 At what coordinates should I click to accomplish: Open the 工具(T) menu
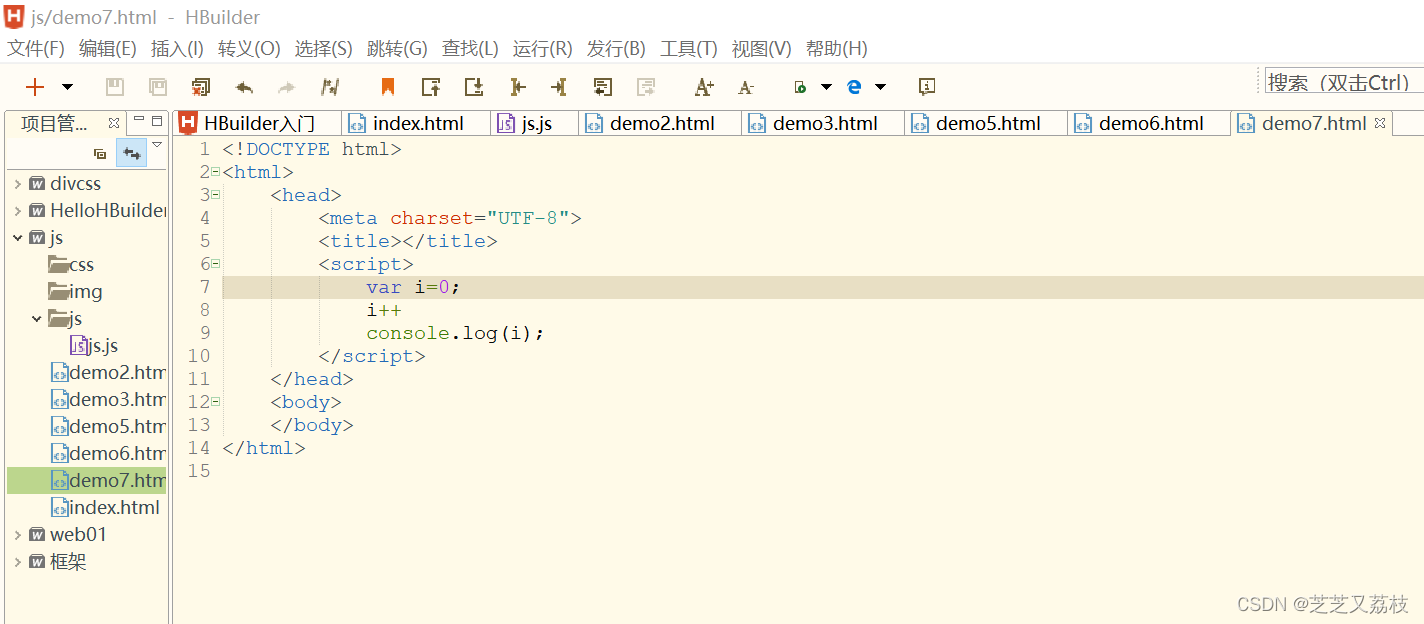click(x=689, y=48)
